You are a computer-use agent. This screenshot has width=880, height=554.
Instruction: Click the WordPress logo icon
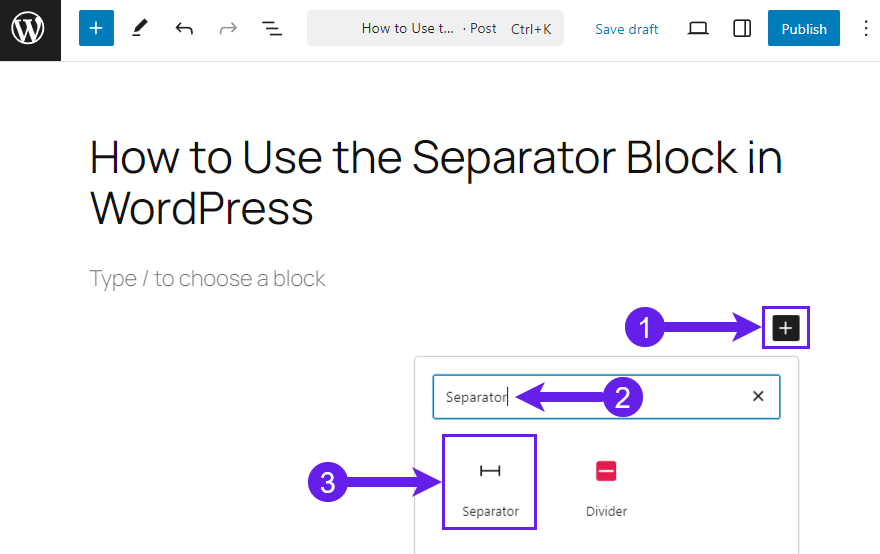coord(29,29)
